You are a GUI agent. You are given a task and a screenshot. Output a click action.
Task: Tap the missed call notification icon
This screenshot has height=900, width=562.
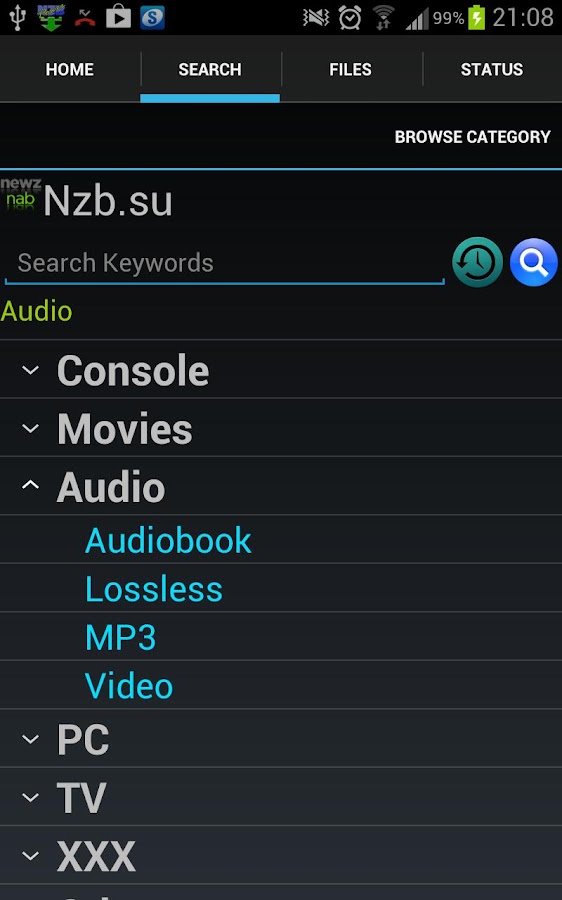(85, 18)
